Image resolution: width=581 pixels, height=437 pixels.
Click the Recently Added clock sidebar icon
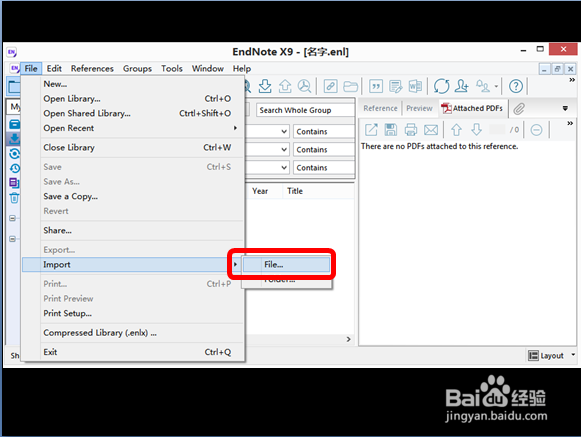click(x=14, y=168)
